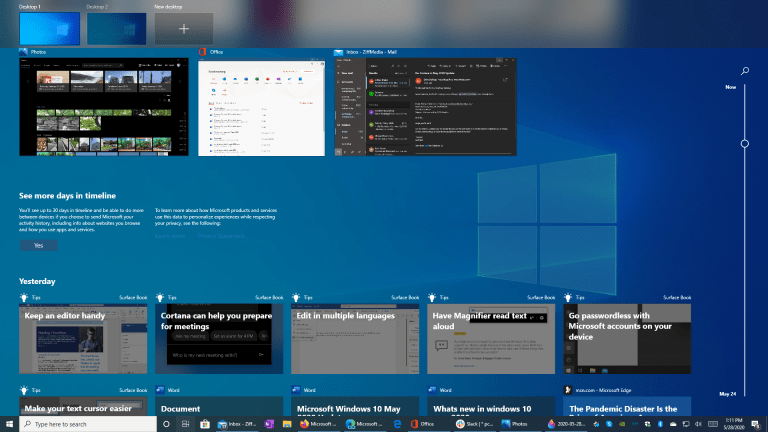Viewport: 768px width, 432px height.
Task: Click the Yesterday section heading
Action: click(x=37, y=281)
